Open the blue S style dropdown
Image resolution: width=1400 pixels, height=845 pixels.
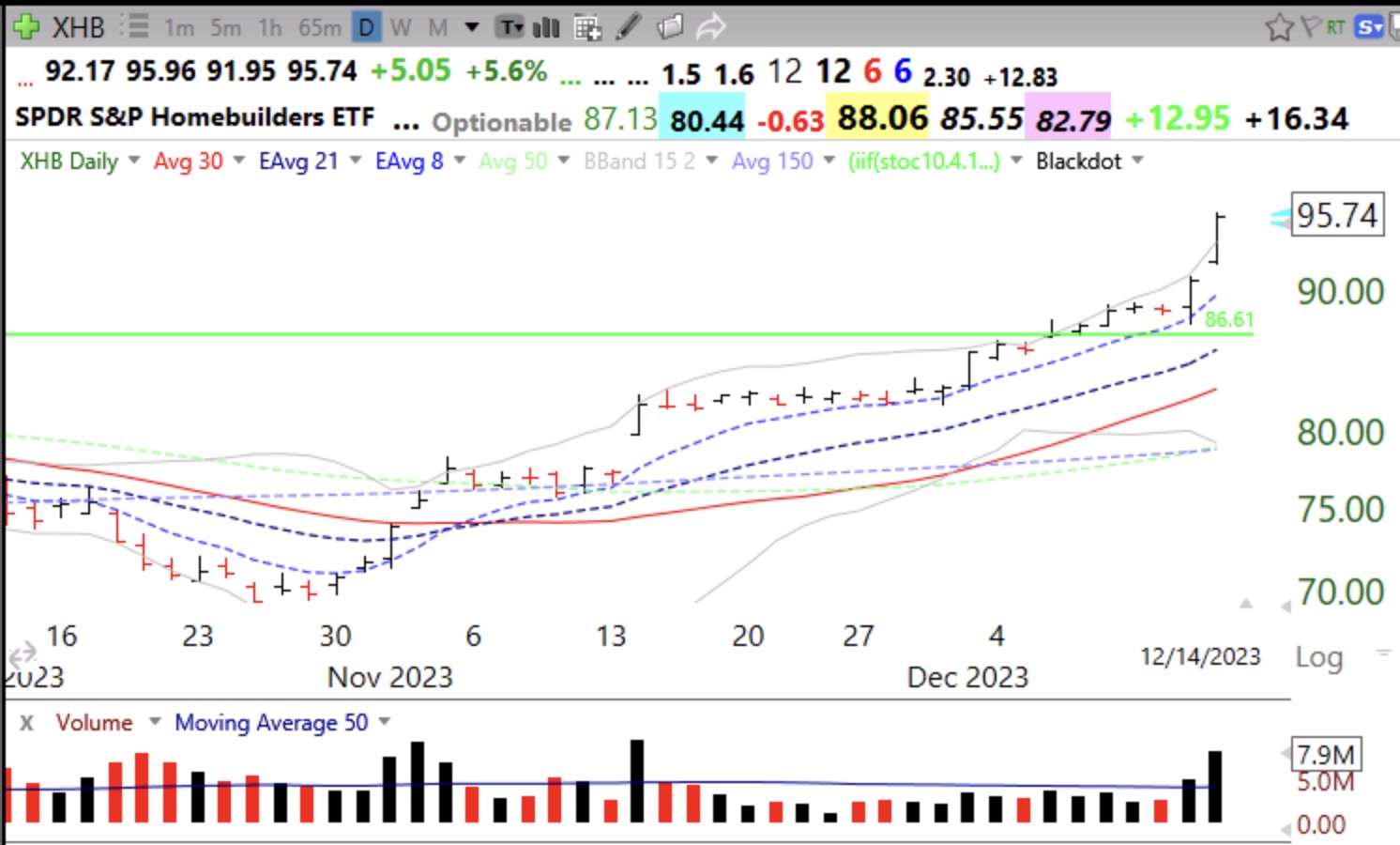(1367, 26)
